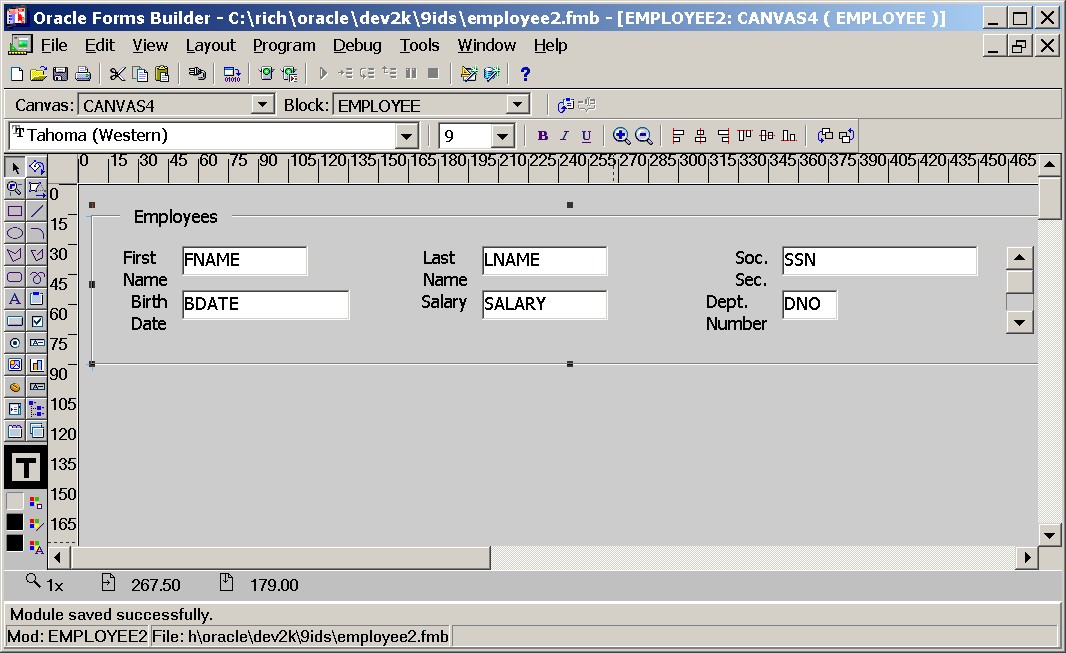Screen dimensions: 1066x653
Task: Select the Image item tool
Action: tap(14, 365)
